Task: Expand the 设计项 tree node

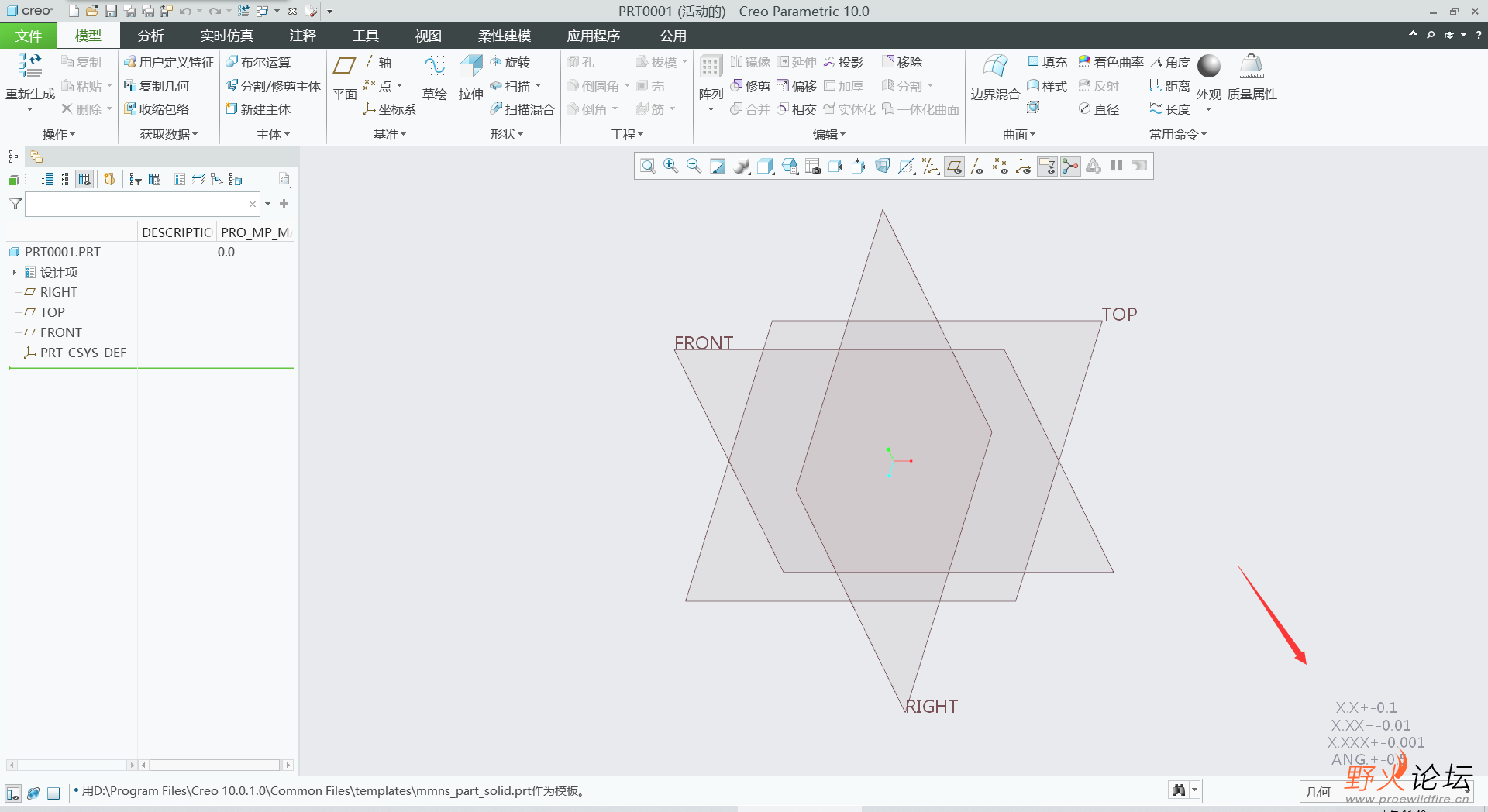Action: pos(14,272)
